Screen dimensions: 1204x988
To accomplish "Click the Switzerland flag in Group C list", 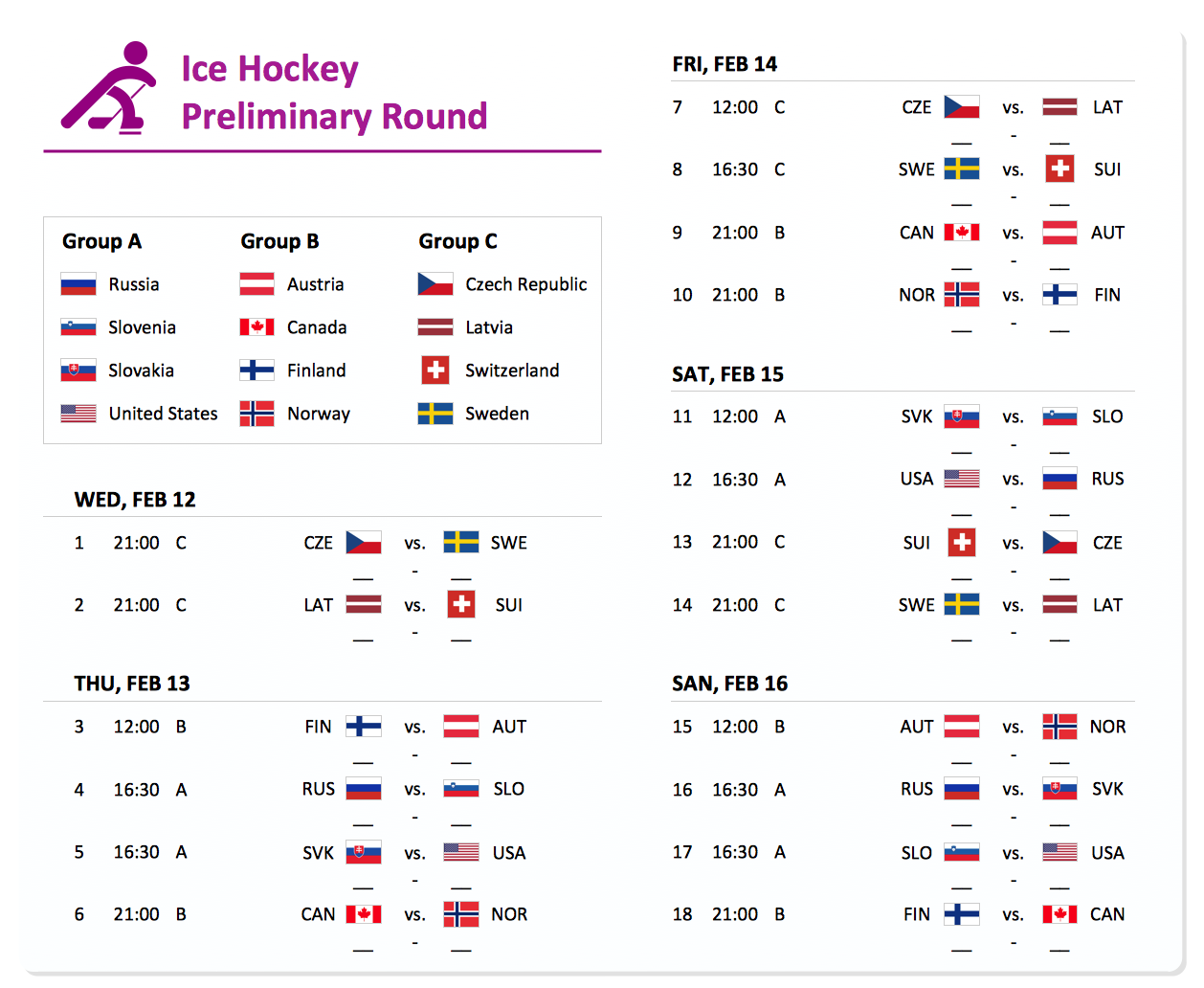I will (x=435, y=370).
